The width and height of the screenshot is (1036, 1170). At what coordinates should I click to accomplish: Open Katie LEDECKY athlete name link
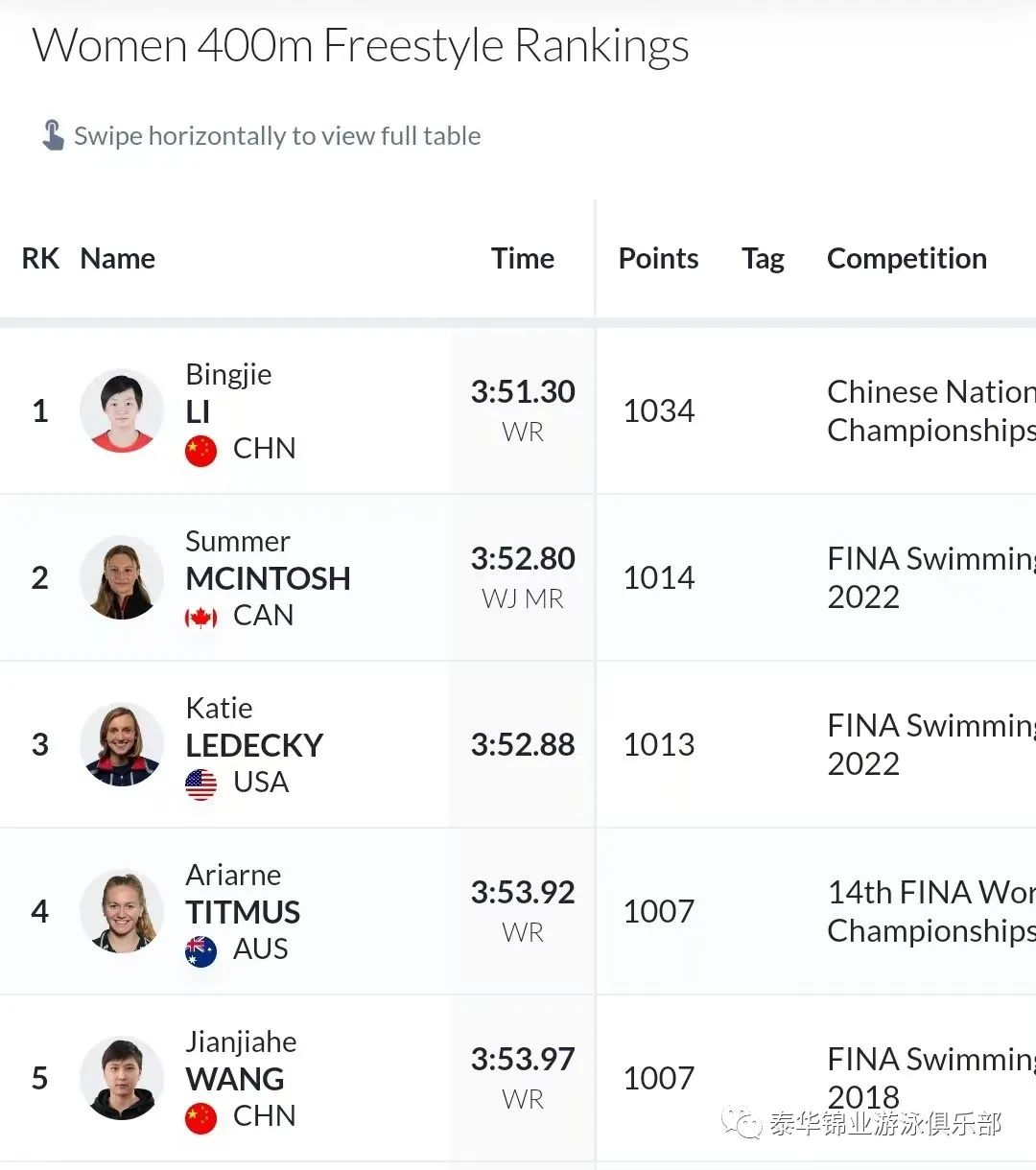[x=254, y=727]
